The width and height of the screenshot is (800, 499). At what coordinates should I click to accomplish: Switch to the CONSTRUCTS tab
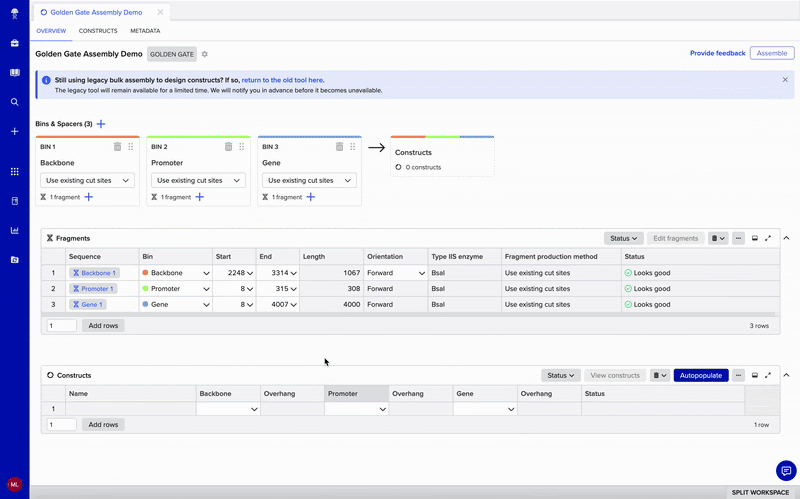tap(98, 31)
